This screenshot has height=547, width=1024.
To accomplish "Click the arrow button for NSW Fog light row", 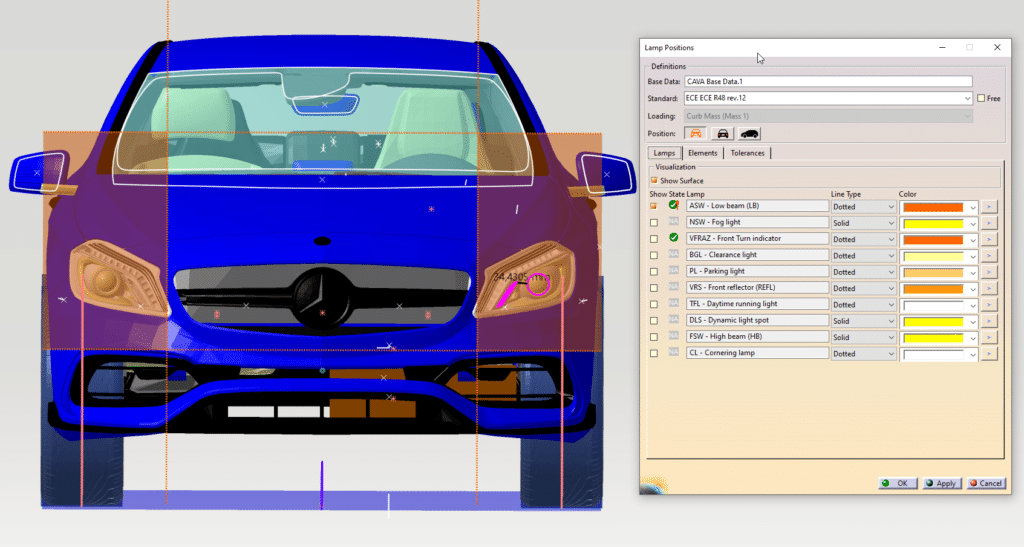I will [989, 223].
